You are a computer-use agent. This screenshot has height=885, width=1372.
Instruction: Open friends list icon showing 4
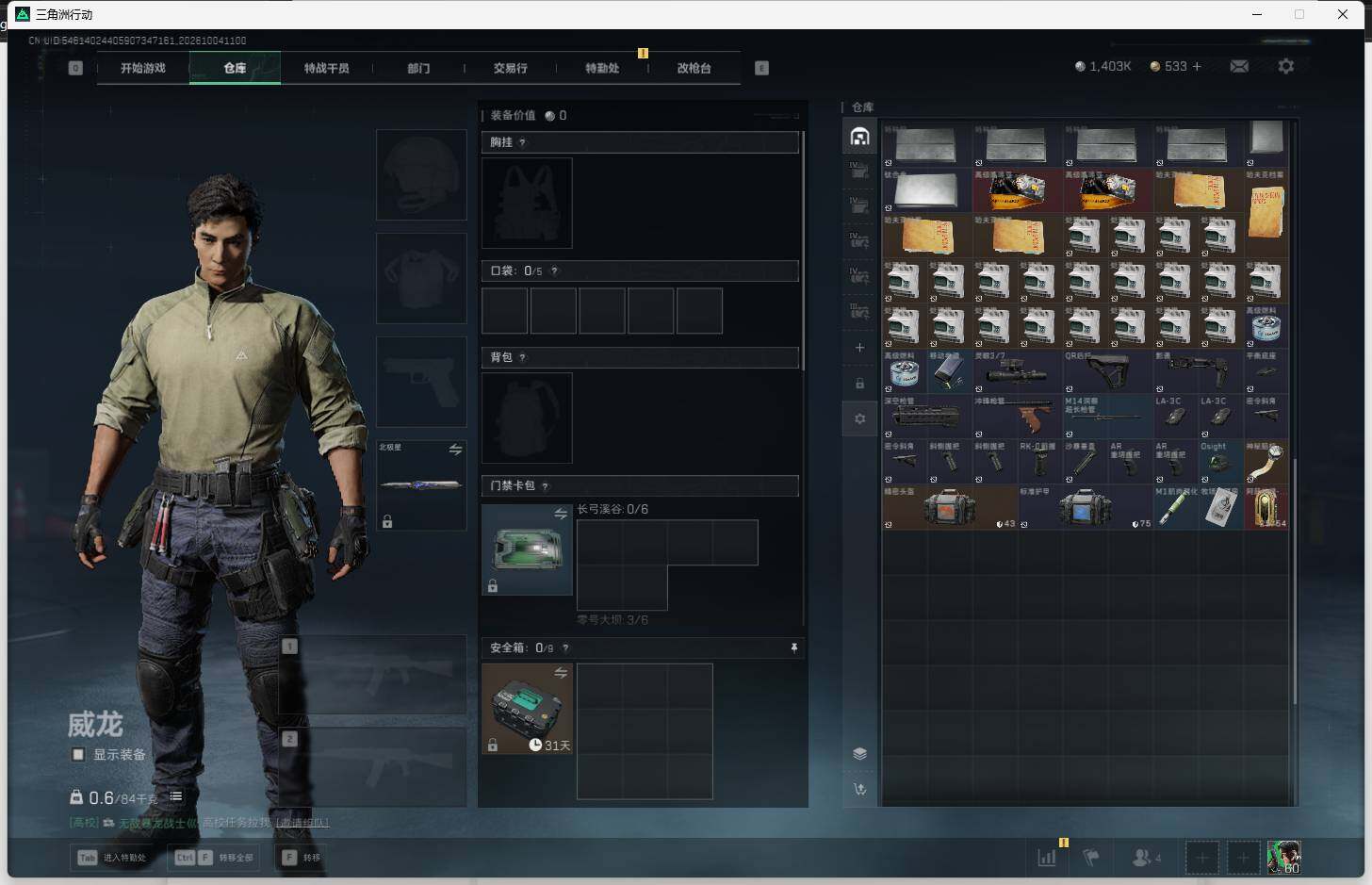click(x=1146, y=858)
